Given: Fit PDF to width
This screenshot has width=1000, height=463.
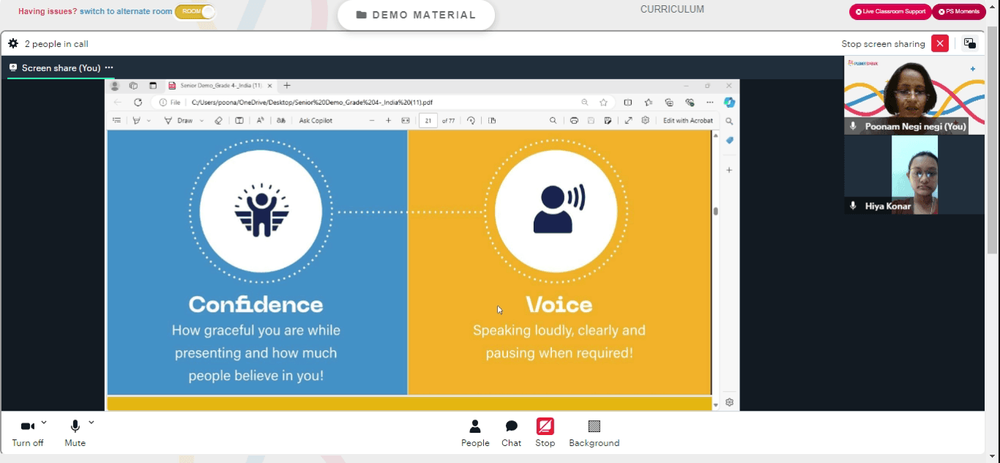Looking at the screenshot, I should pyautogui.click(x=405, y=120).
